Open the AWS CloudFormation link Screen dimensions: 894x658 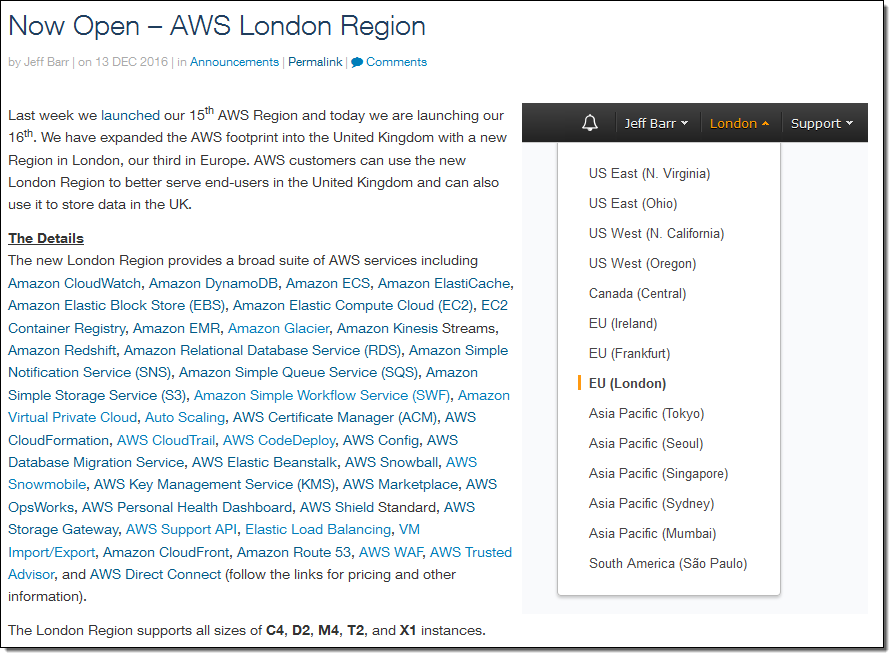point(242,429)
